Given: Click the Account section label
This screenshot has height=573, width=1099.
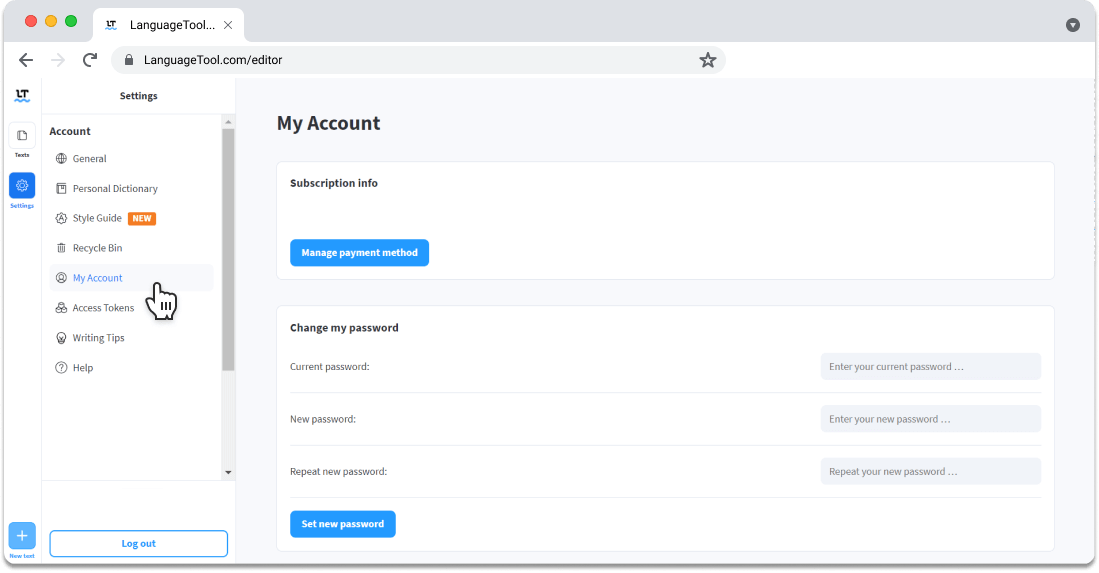Looking at the screenshot, I should pyautogui.click(x=70, y=131).
